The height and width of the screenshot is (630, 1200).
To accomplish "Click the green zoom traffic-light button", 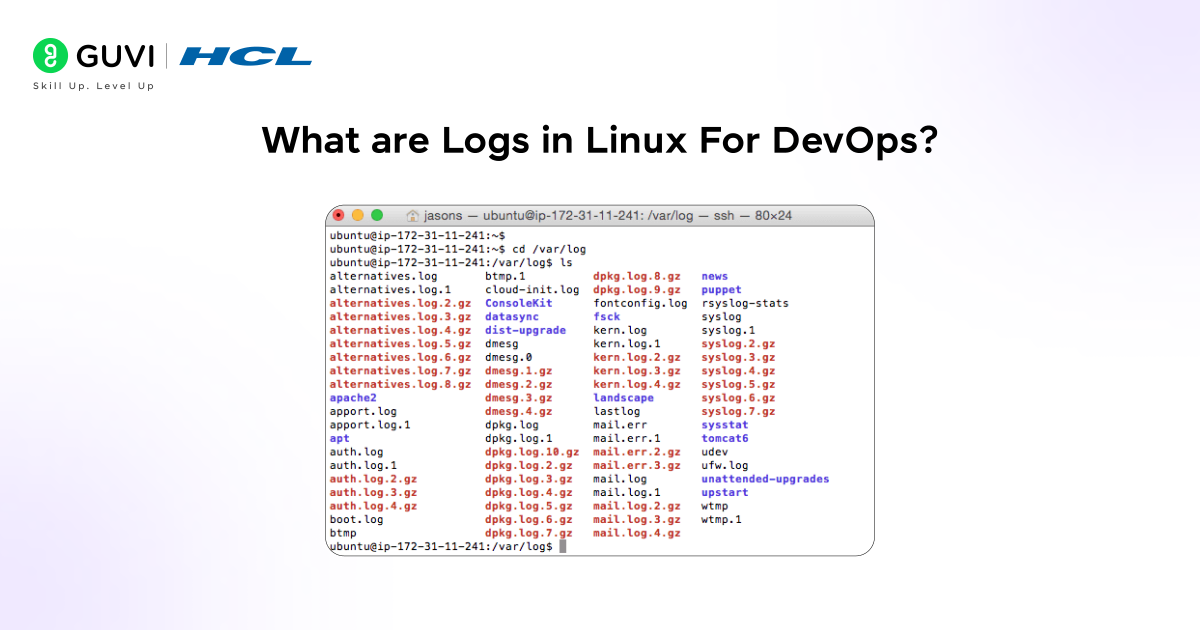I will tap(378, 215).
